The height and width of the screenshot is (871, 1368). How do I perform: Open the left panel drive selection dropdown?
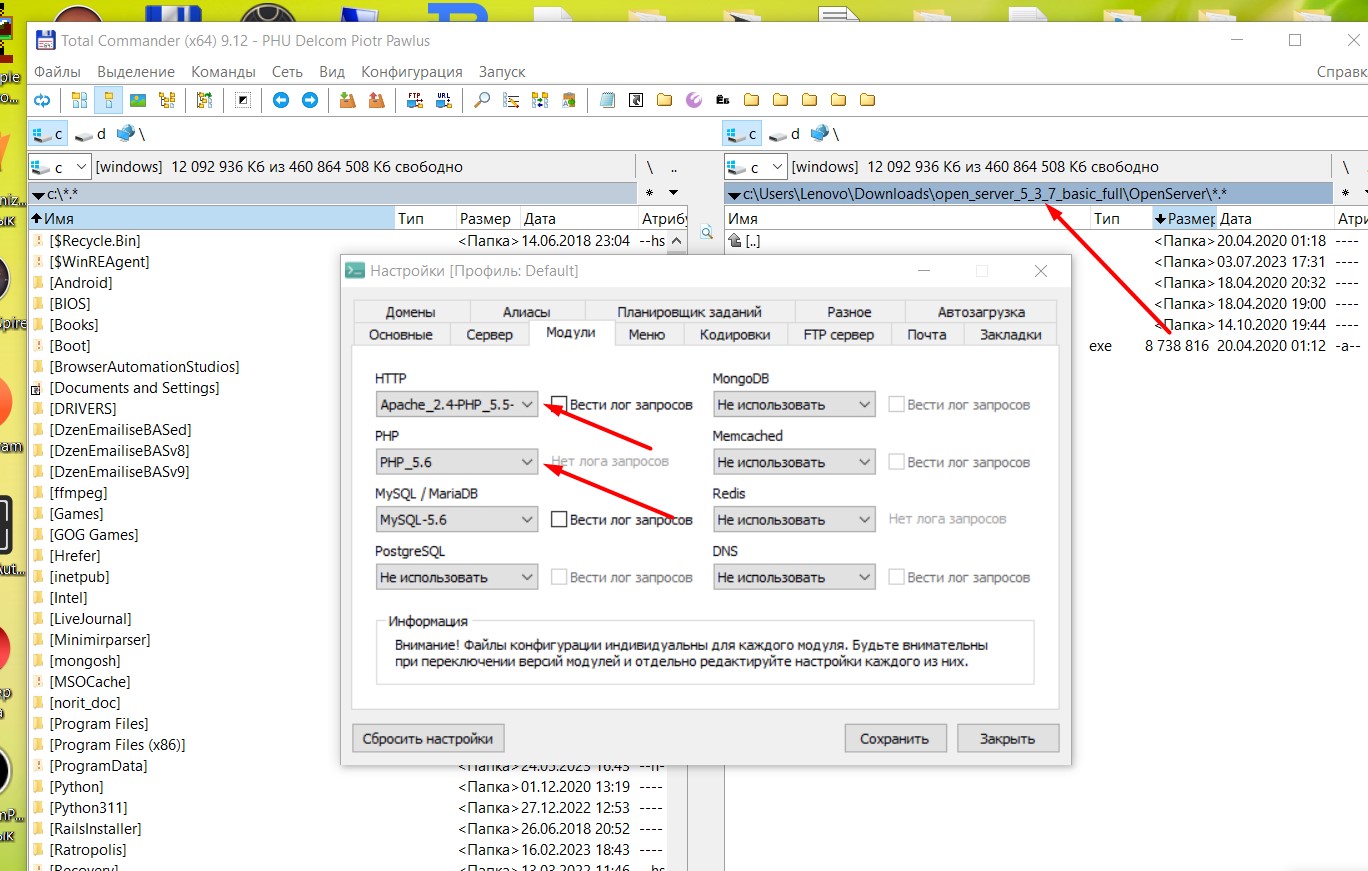coord(60,167)
